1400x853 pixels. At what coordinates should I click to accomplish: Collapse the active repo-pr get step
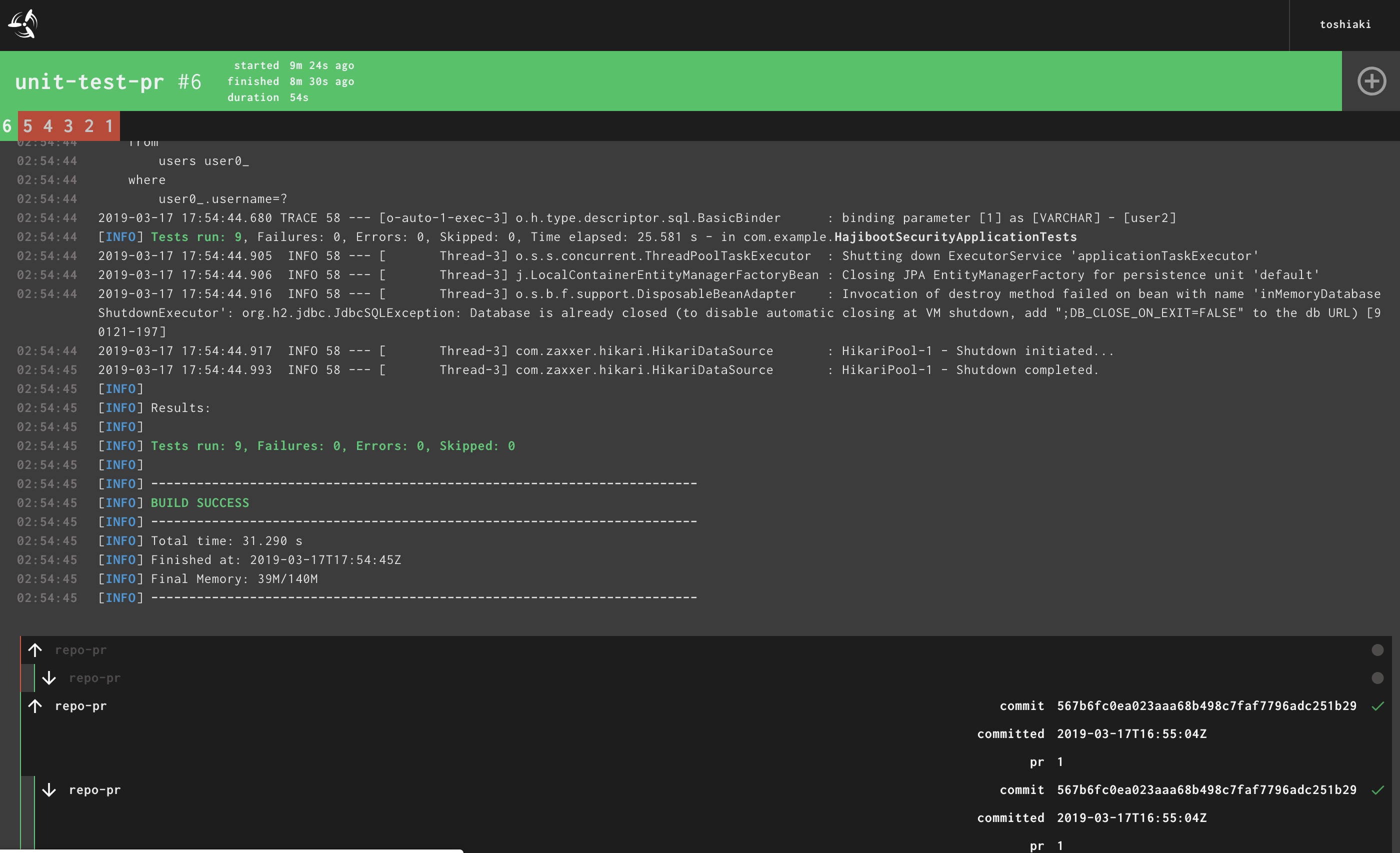[x=80, y=706]
